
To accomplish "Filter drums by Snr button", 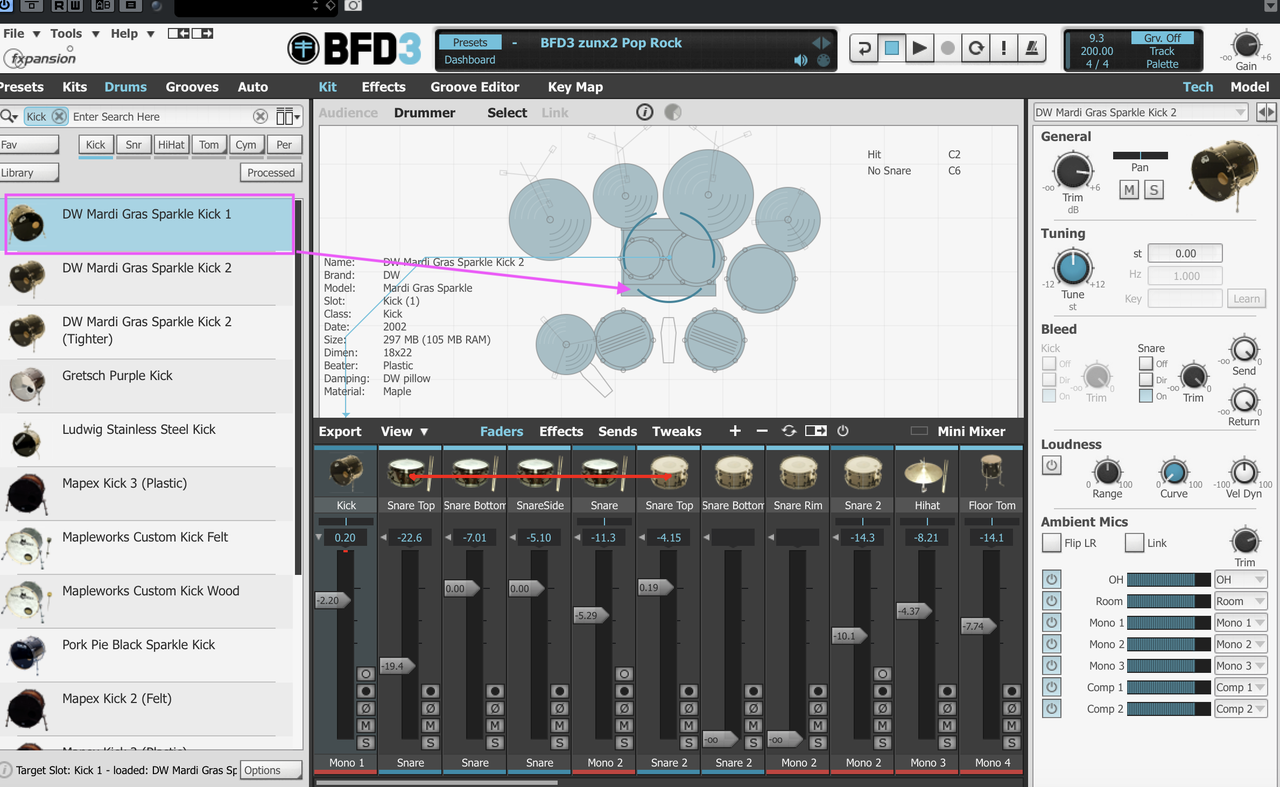I will click(x=134, y=145).
